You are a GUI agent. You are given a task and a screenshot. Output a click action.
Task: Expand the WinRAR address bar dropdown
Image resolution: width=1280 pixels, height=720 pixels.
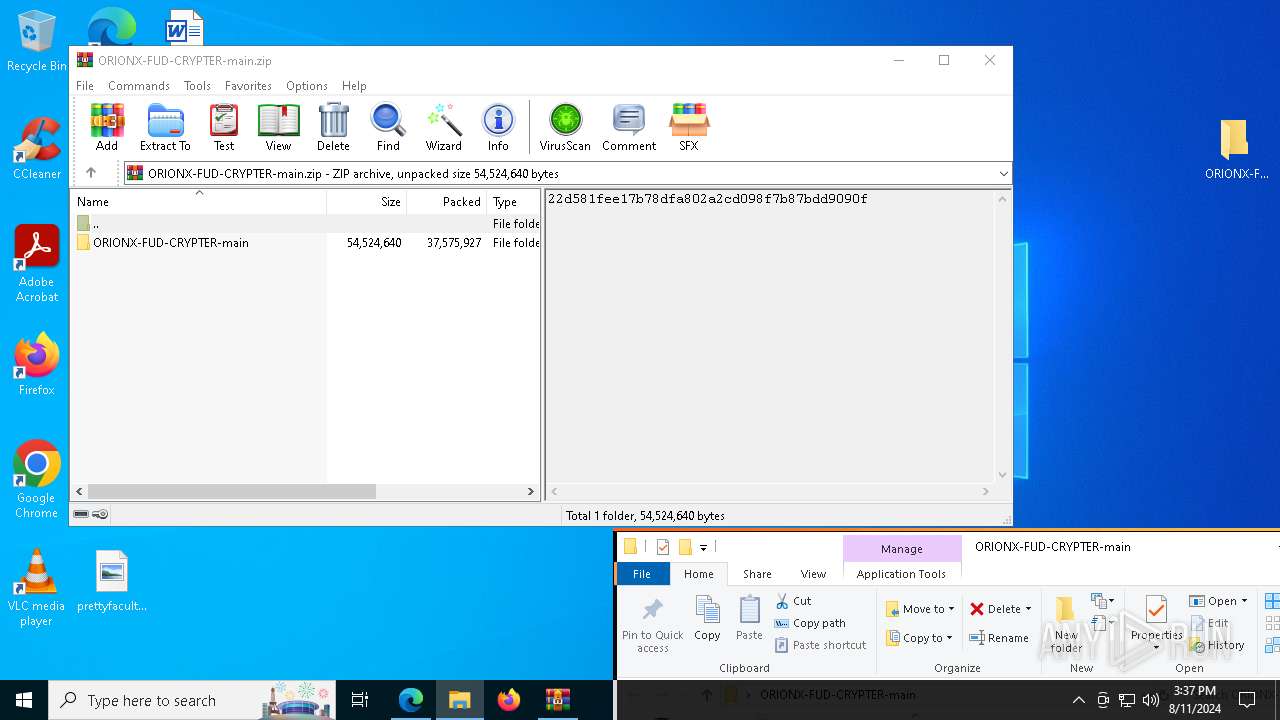(x=1003, y=174)
